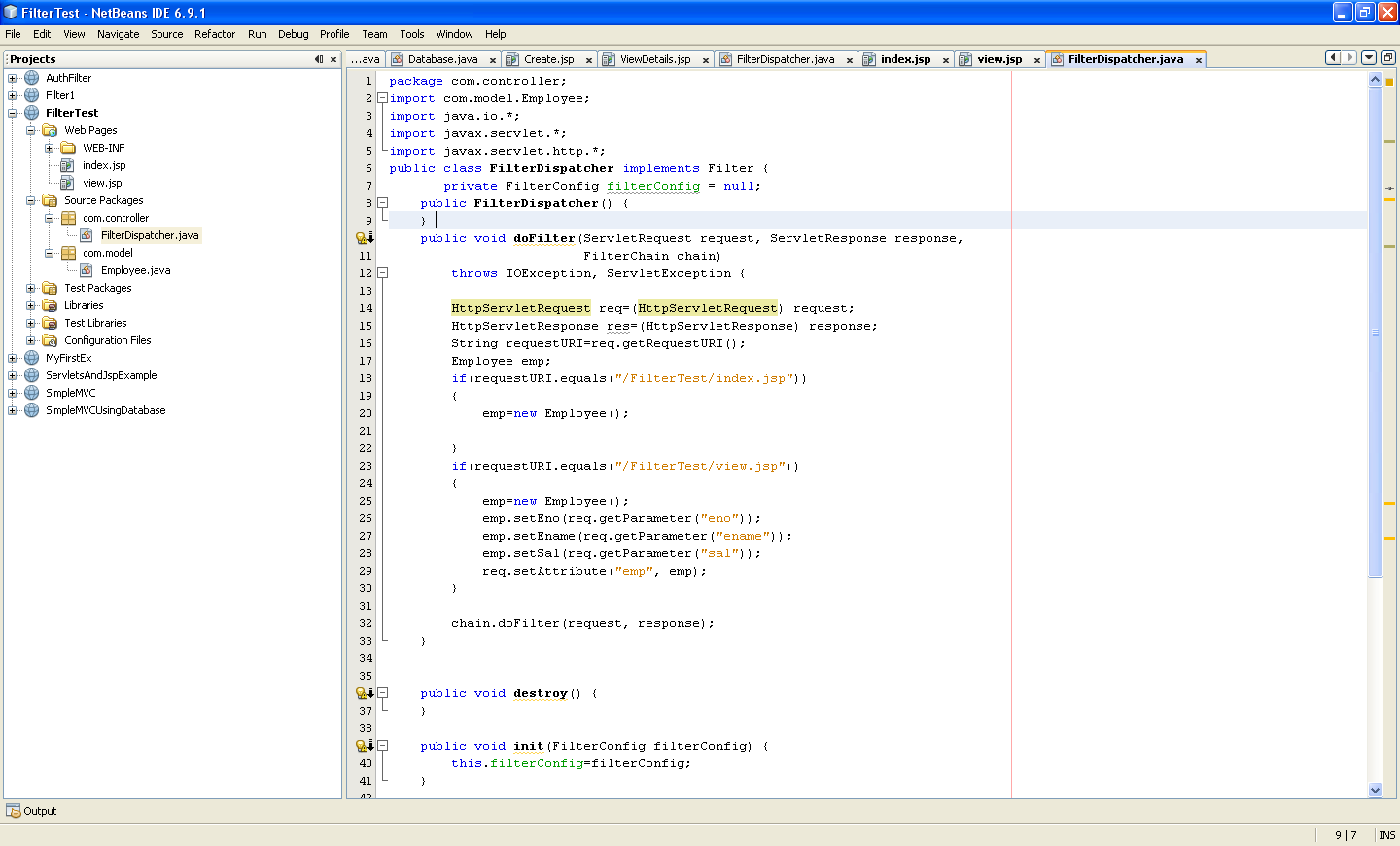Expand the Filter1 project node
This screenshot has height=846, width=1400.
click(x=13, y=95)
